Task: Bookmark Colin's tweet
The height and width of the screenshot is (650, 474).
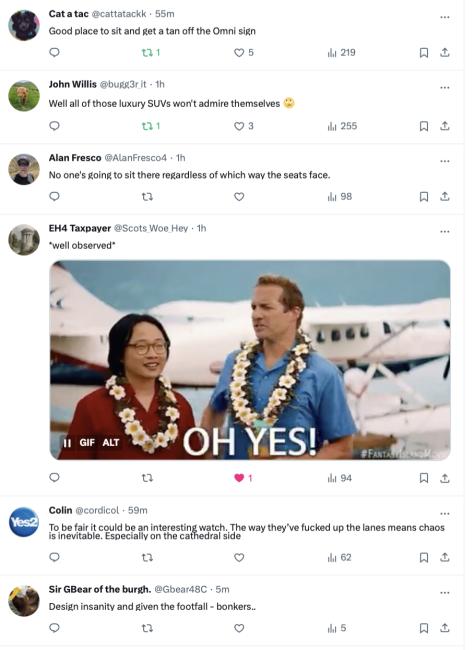Action: [424, 558]
